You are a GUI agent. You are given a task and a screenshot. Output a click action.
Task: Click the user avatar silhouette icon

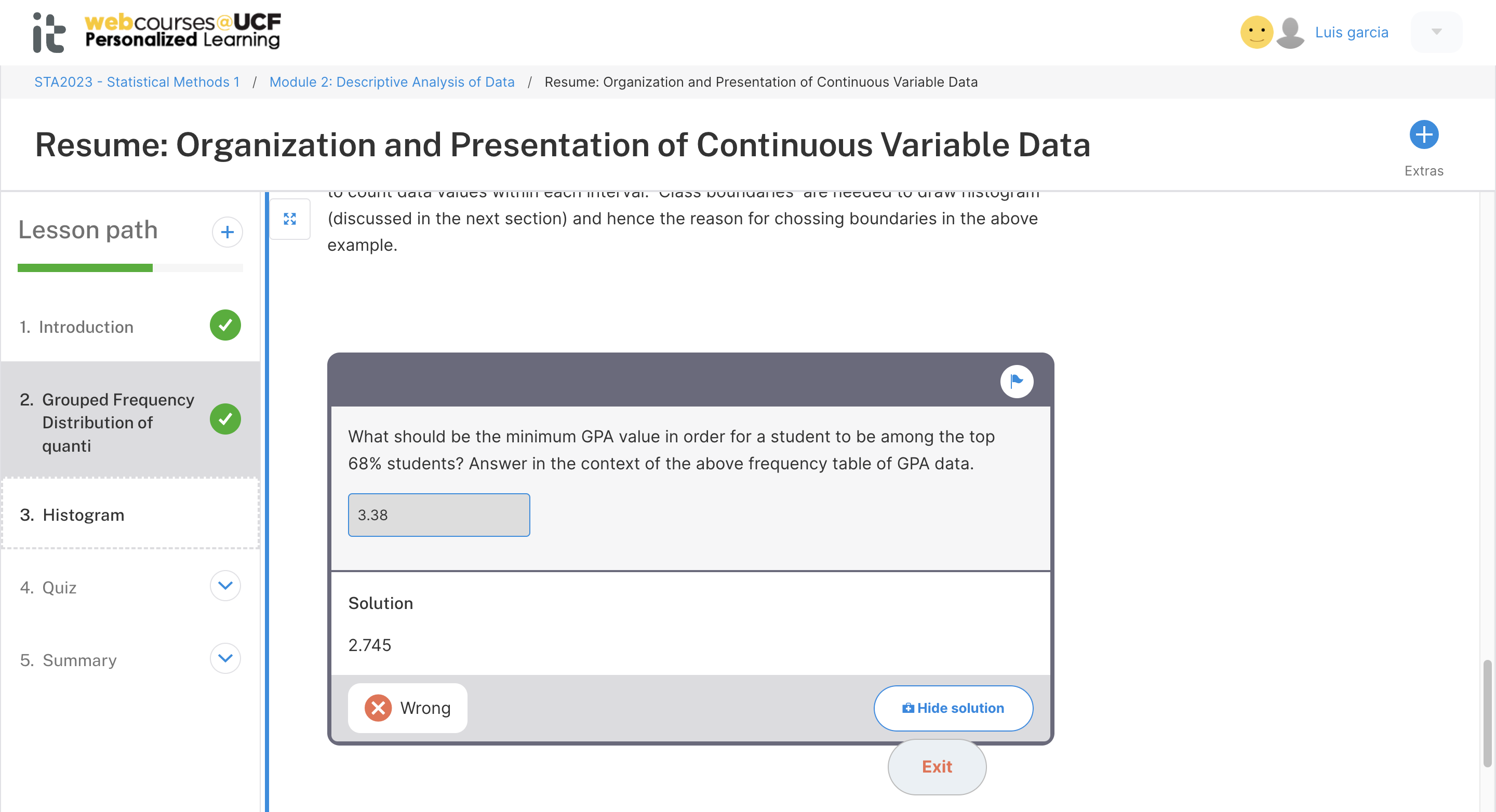point(1290,33)
